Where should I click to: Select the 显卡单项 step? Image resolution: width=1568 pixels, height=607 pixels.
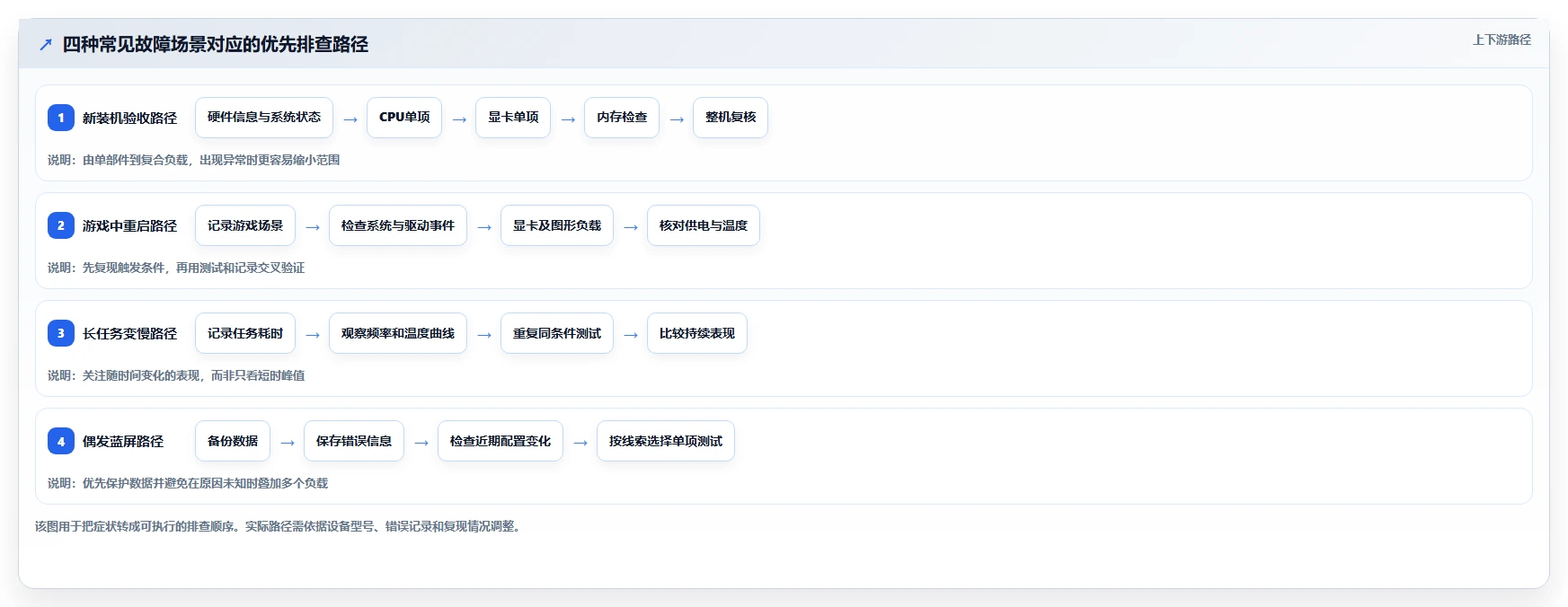[513, 118]
